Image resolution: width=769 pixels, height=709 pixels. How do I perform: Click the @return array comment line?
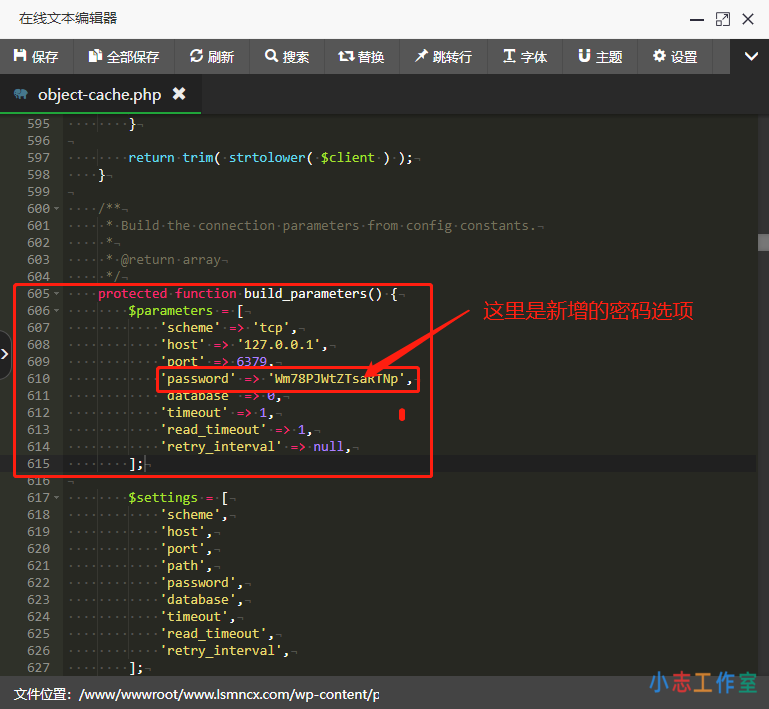click(x=171, y=259)
